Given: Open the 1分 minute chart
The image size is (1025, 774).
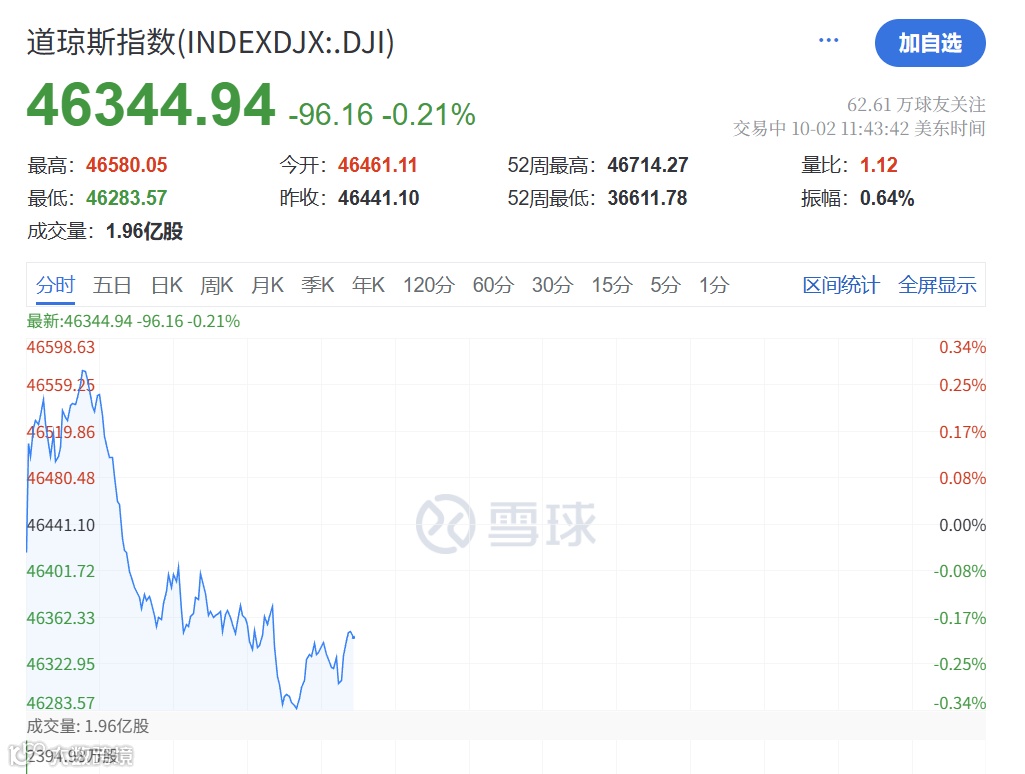Looking at the screenshot, I should [712, 285].
